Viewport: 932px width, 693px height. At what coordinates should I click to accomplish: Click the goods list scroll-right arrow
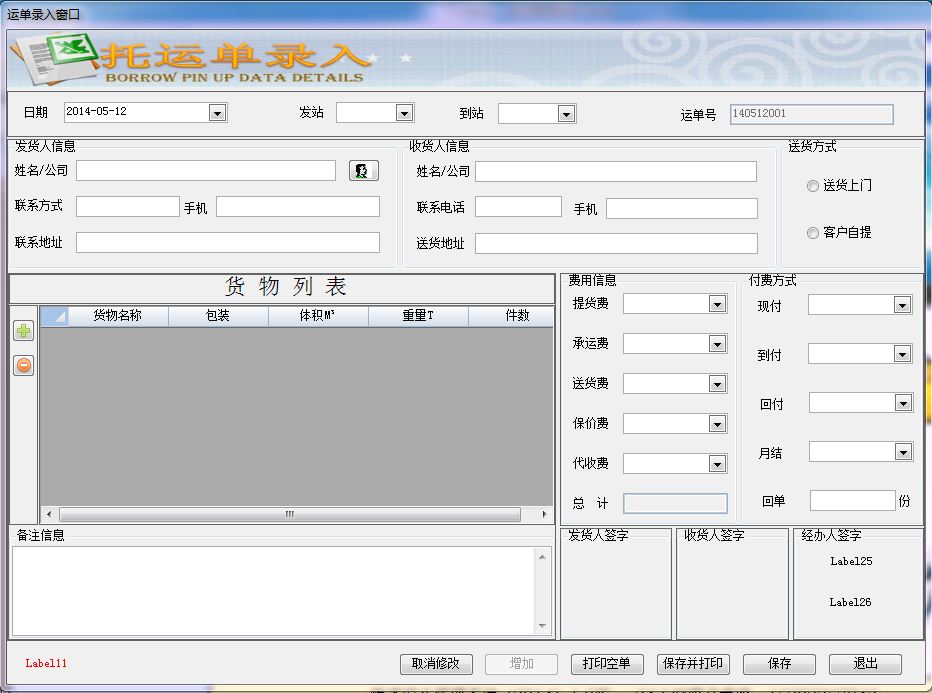pyautogui.click(x=544, y=514)
